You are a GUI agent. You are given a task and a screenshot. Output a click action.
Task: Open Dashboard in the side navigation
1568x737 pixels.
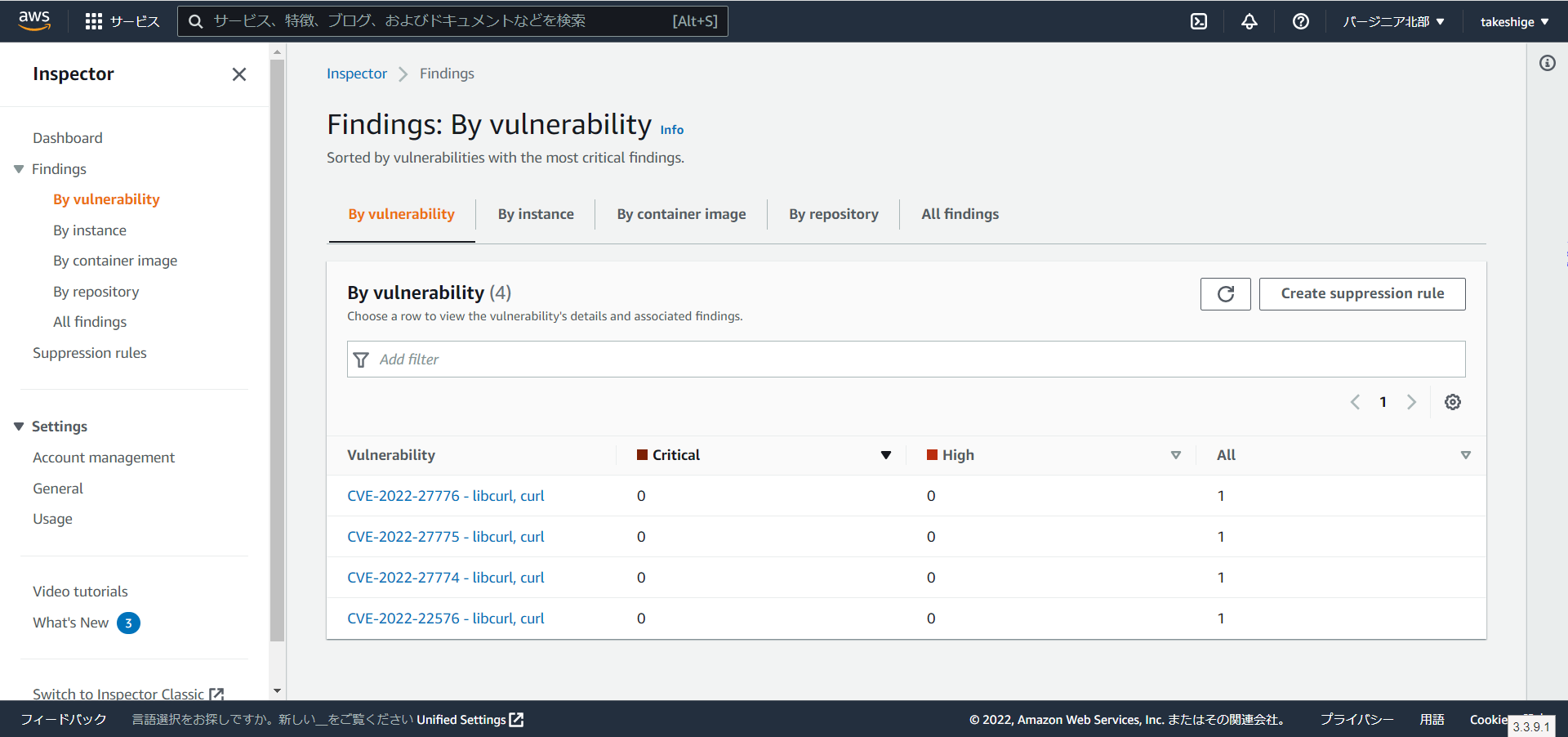pos(68,138)
